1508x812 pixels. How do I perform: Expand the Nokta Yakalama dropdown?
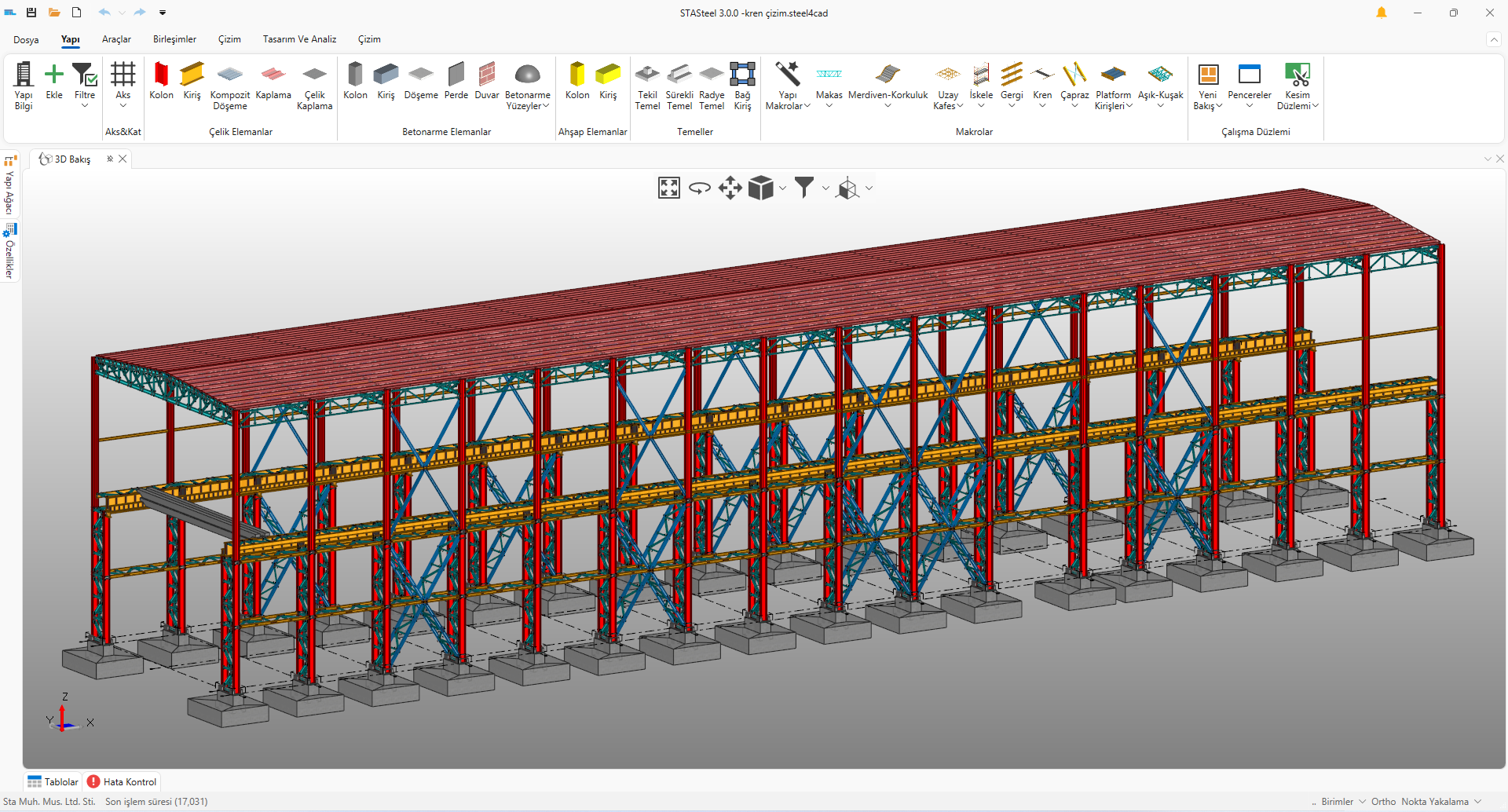tap(1478, 802)
